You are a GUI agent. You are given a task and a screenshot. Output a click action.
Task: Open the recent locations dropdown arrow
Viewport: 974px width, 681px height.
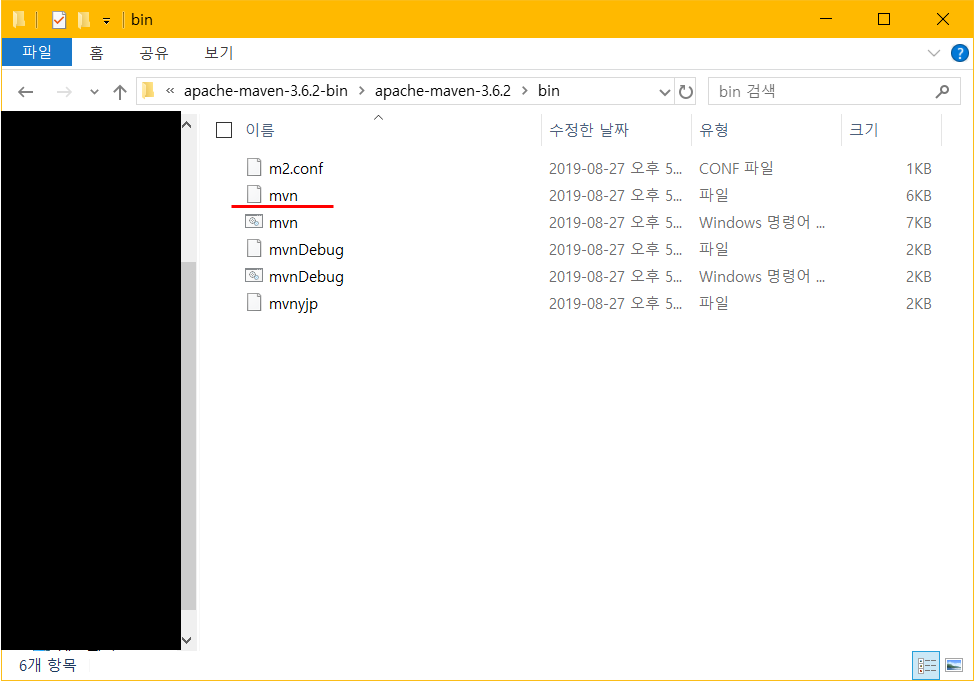point(94,92)
